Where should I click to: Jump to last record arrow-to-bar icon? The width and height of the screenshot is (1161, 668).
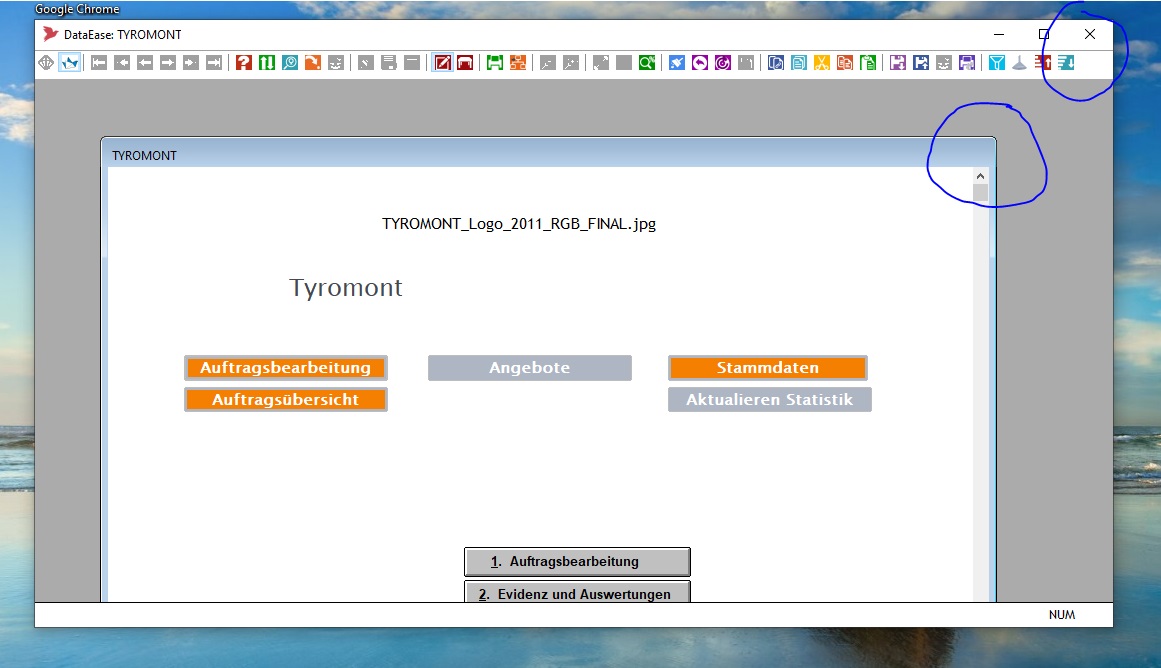tap(214, 63)
